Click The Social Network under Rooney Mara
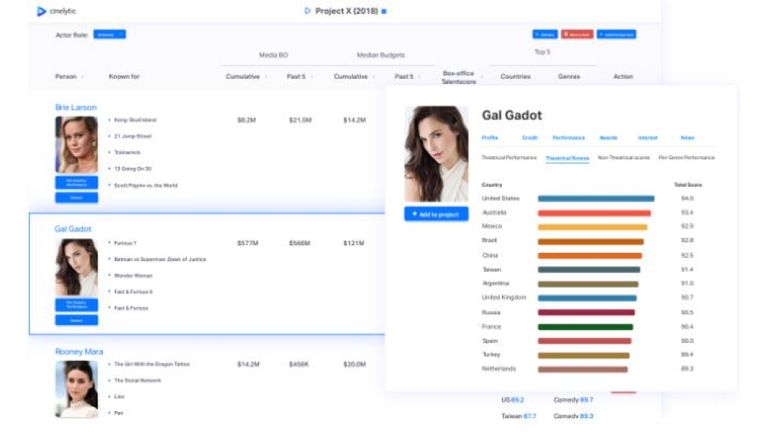 coord(137,380)
